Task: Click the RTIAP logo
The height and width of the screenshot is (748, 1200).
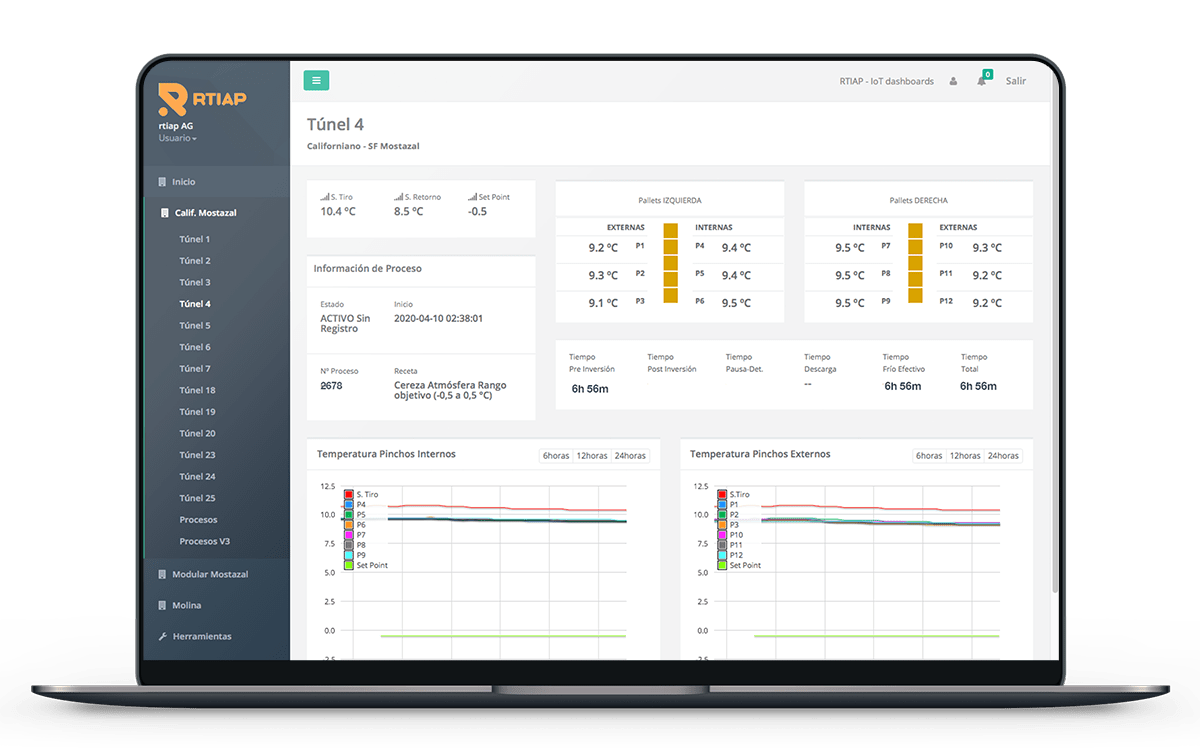Action: click(202, 99)
